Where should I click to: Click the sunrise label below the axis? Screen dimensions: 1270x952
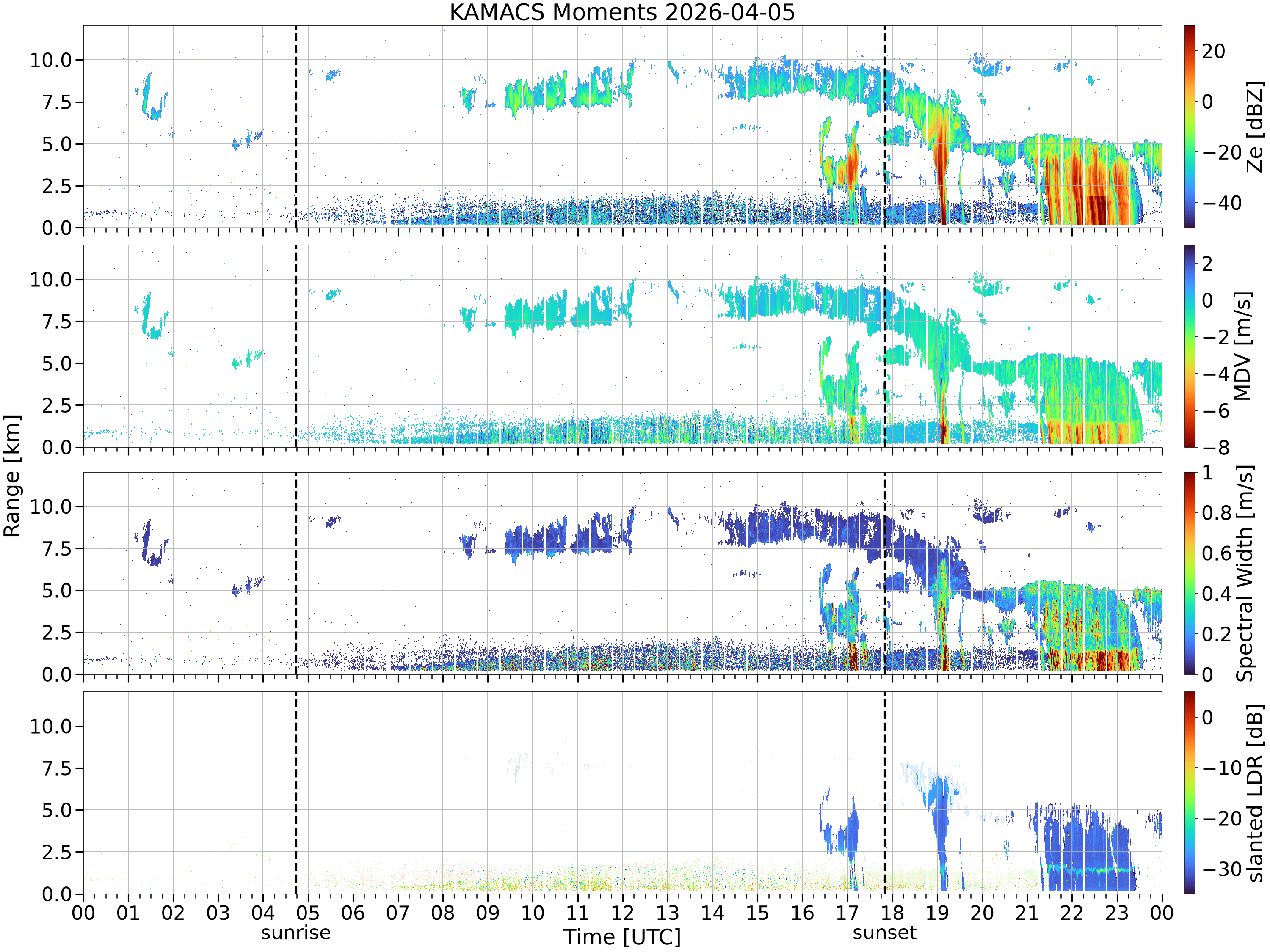295,933
